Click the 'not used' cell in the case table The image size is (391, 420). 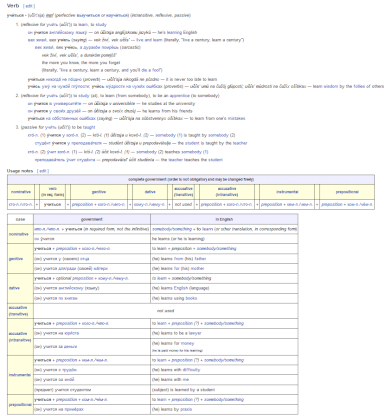pyautogui.click(x=165, y=311)
